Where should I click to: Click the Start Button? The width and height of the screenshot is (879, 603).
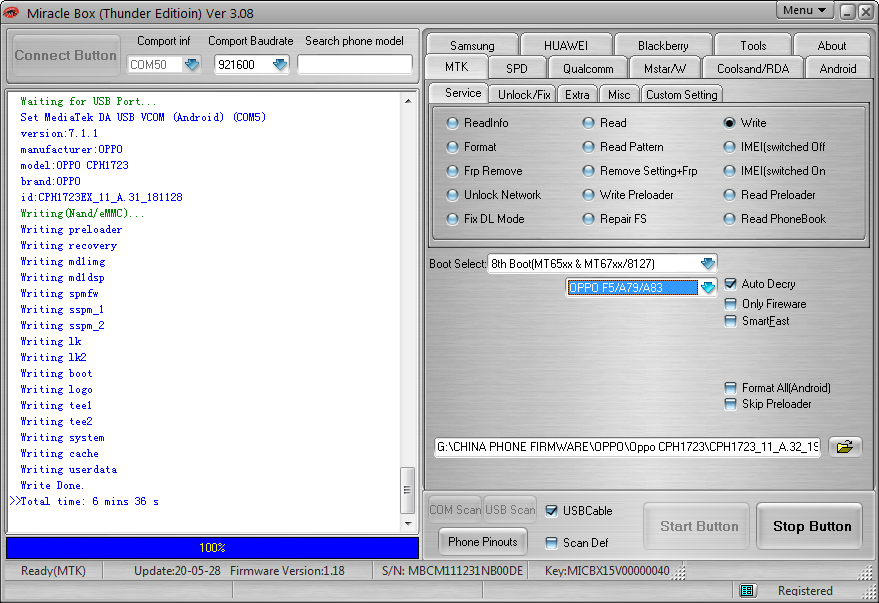698,526
